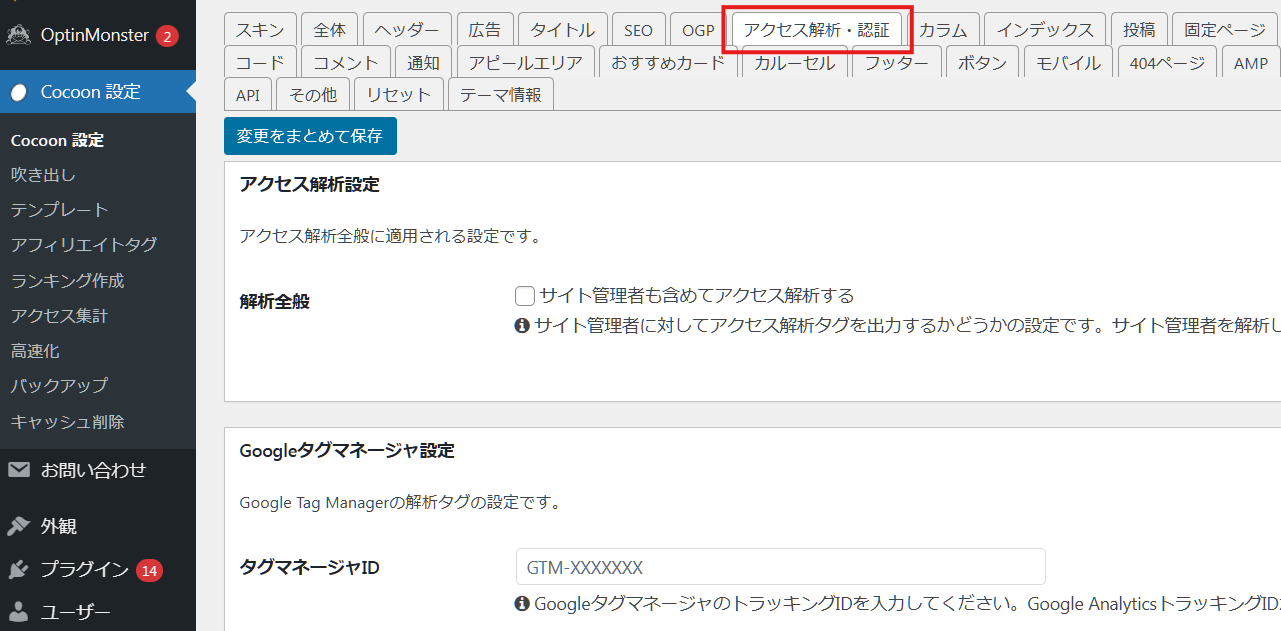Screen dimensions: 1281x631
Task: Switch to the SEO tab
Action: coord(631,30)
